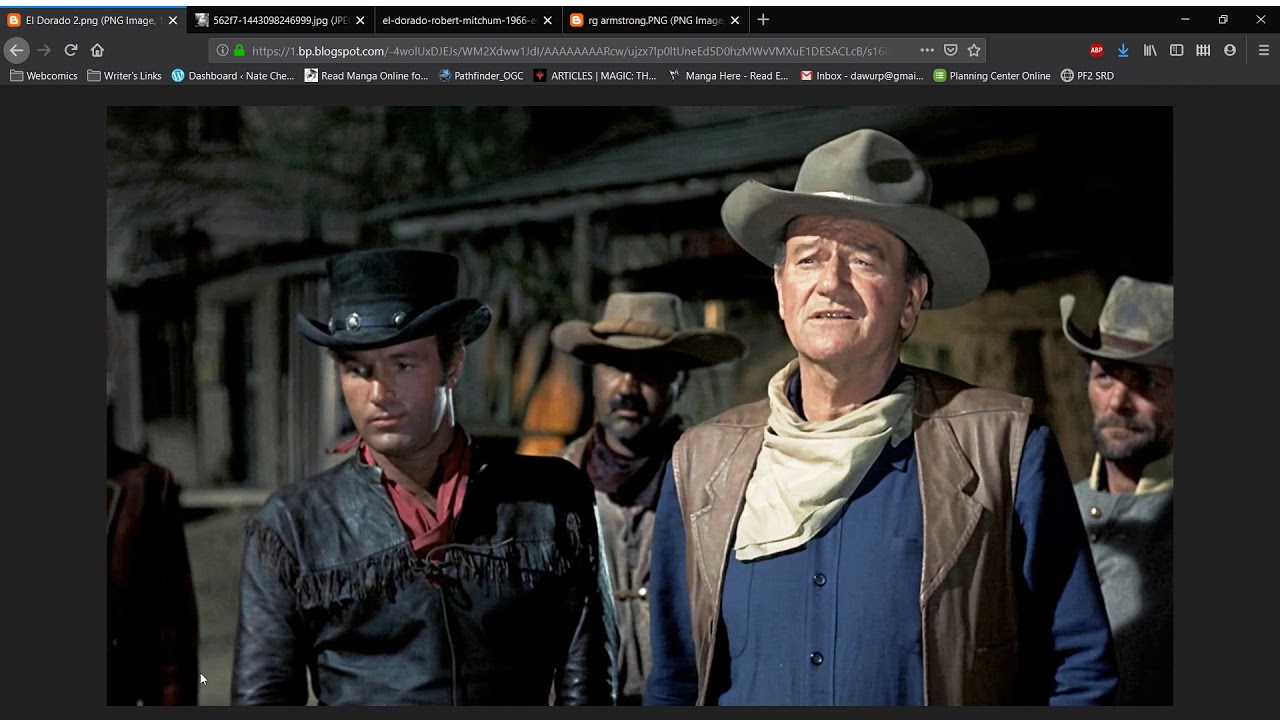
Task: Open the Gmail Inbox bookmark
Action: pyautogui.click(x=862, y=76)
